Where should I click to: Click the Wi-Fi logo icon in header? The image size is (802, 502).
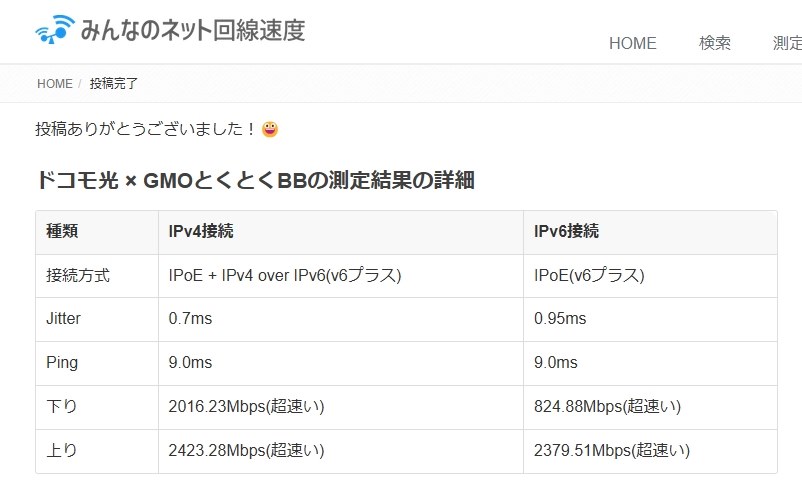pyautogui.click(x=55, y=29)
